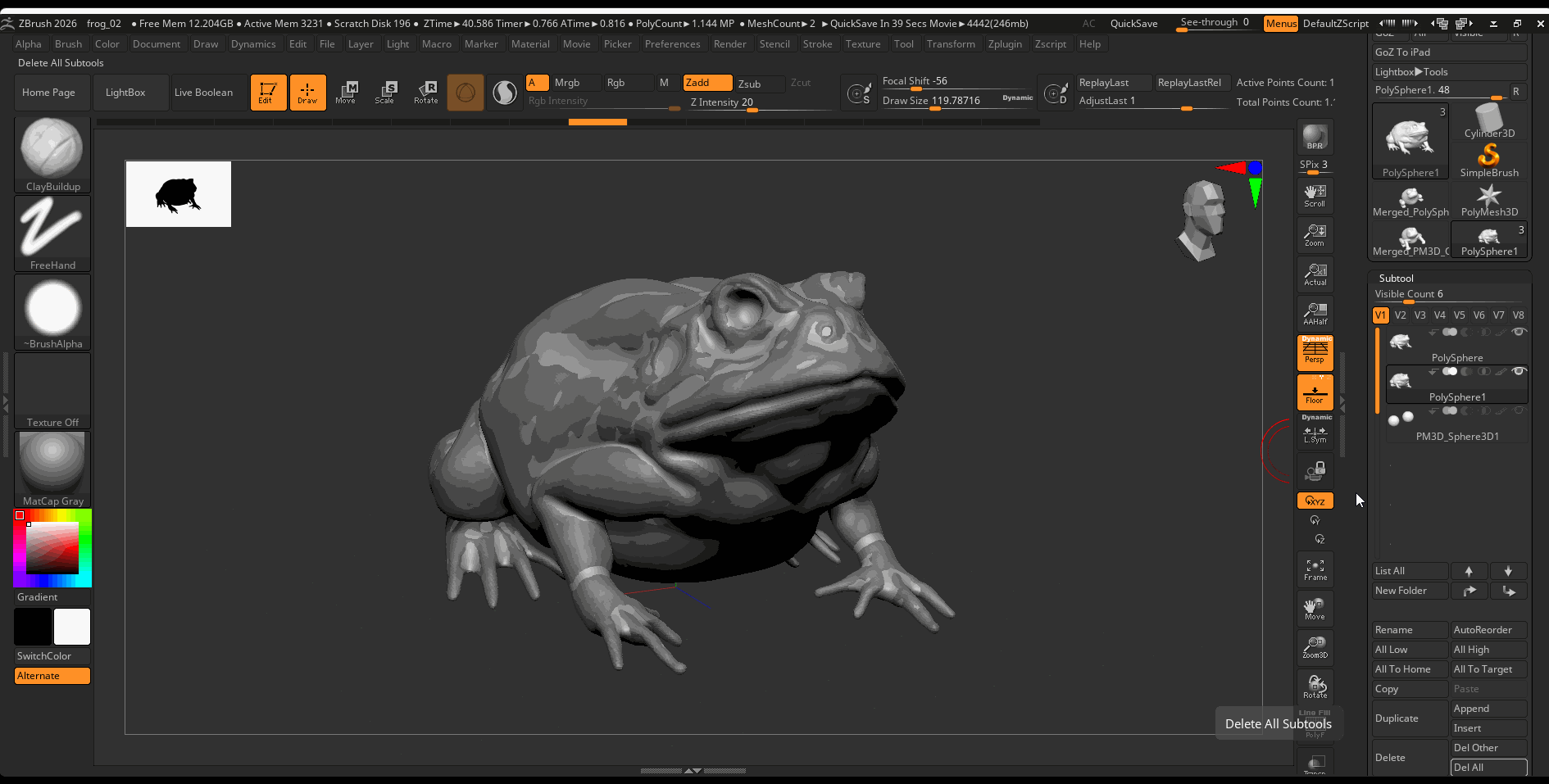
Task: Click the AAHalf view icon
Action: tap(1315, 314)
